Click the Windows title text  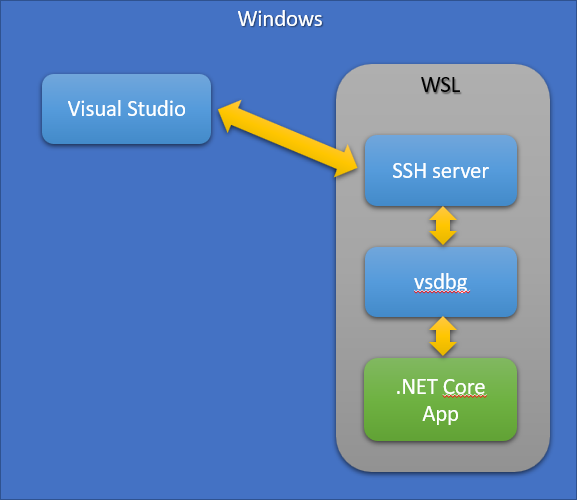click(280, 19)
